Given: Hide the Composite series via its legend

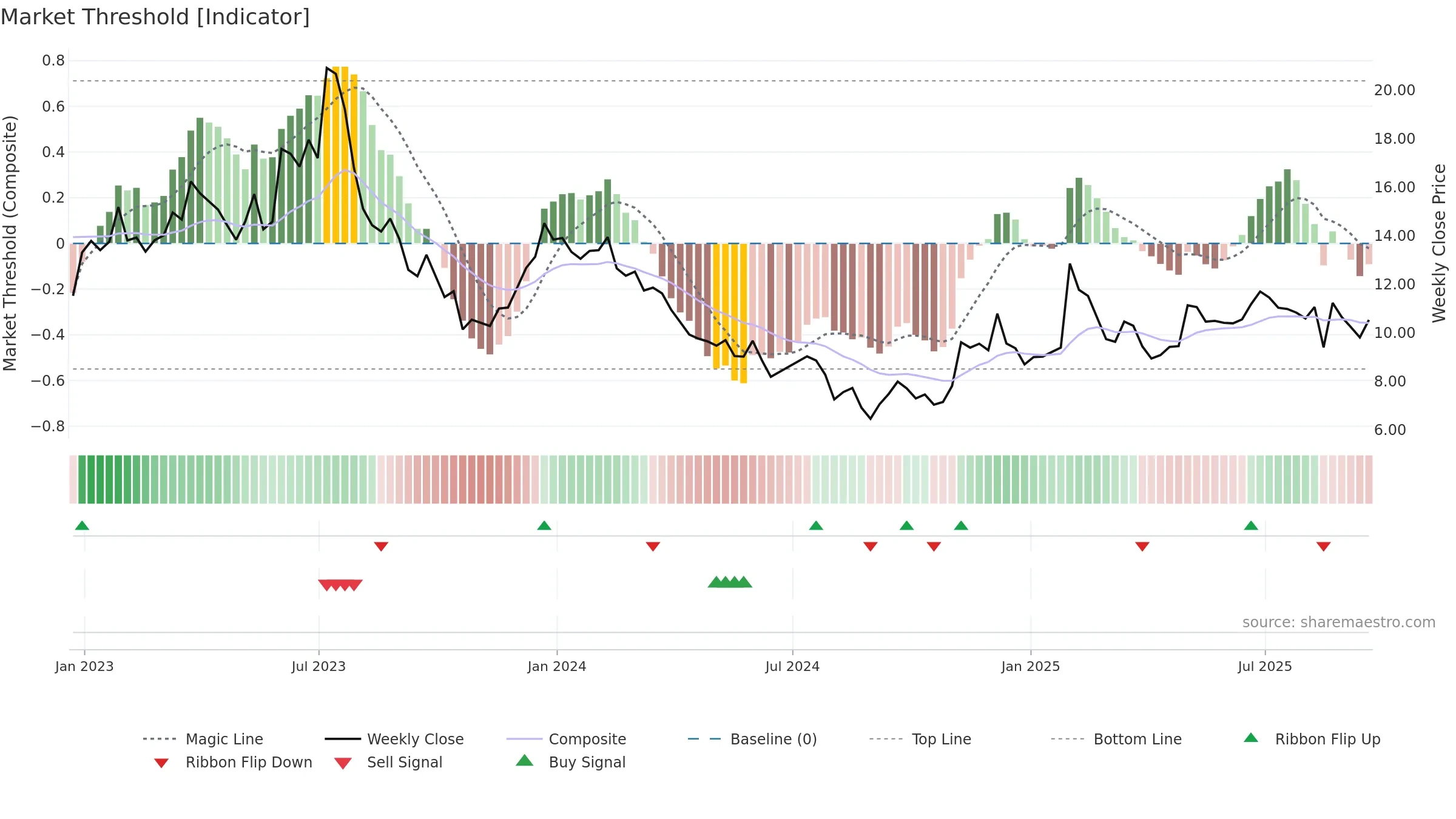Looking at the screenshot, I should (x=566, y=739).
